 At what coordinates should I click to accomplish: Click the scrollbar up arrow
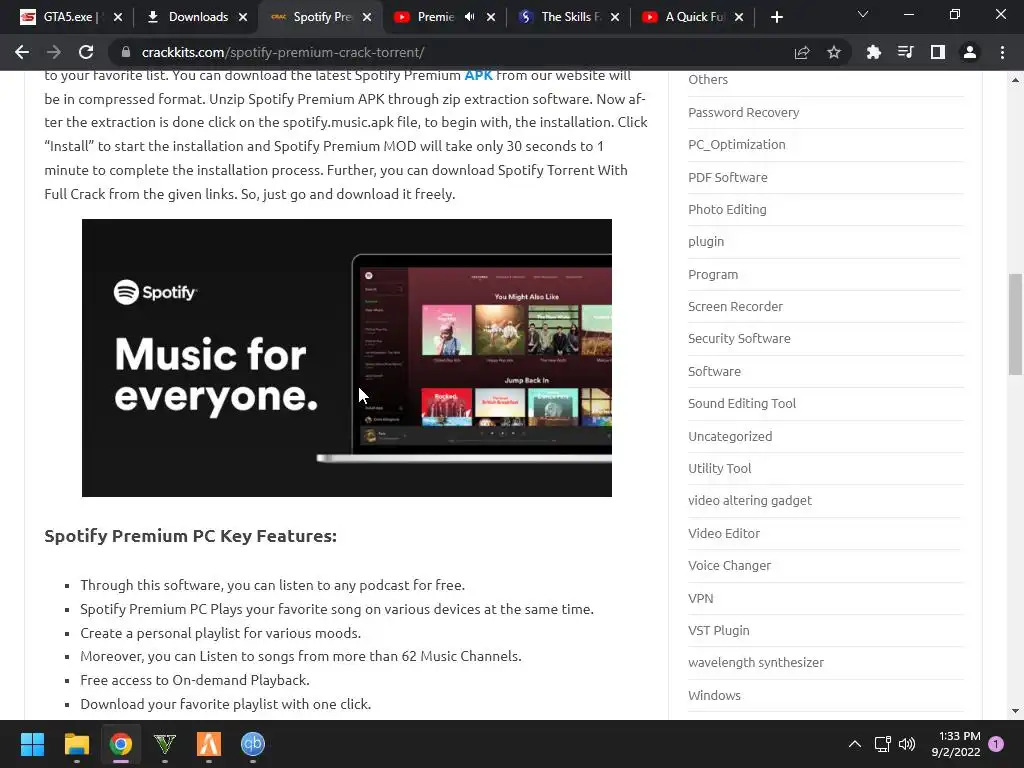(1015, 80)
